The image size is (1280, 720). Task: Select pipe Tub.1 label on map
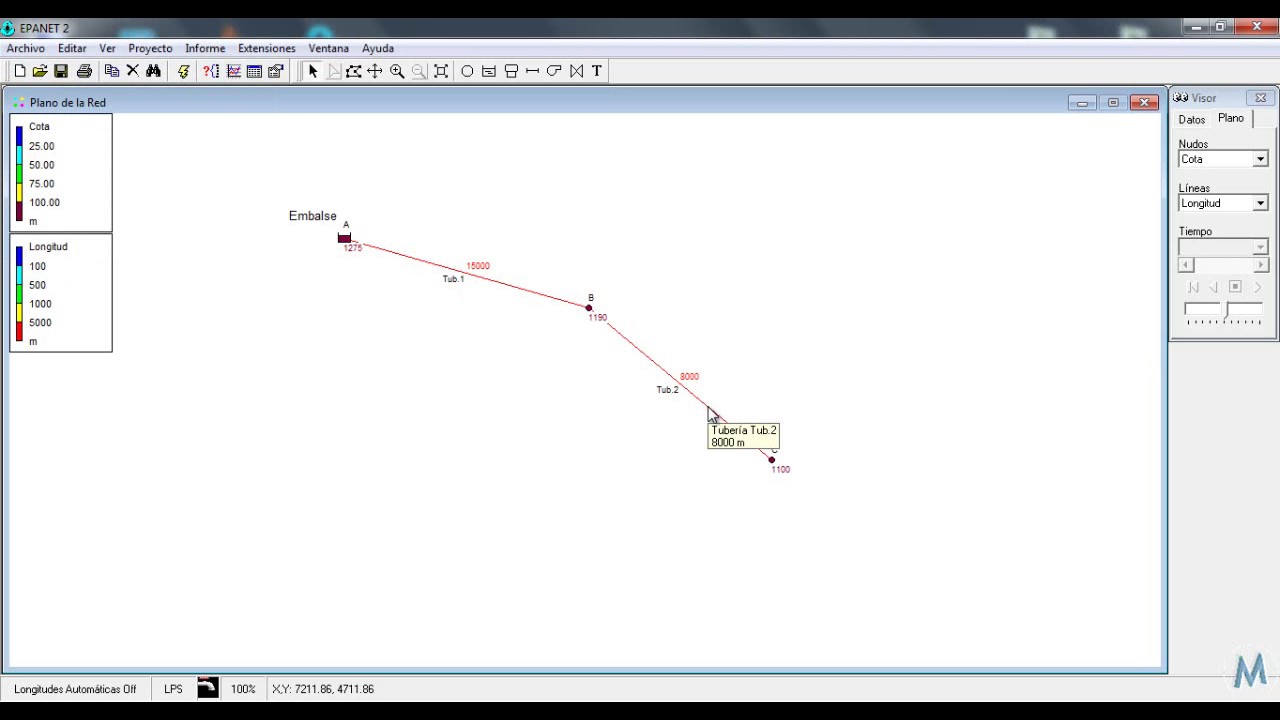(453, 279)
